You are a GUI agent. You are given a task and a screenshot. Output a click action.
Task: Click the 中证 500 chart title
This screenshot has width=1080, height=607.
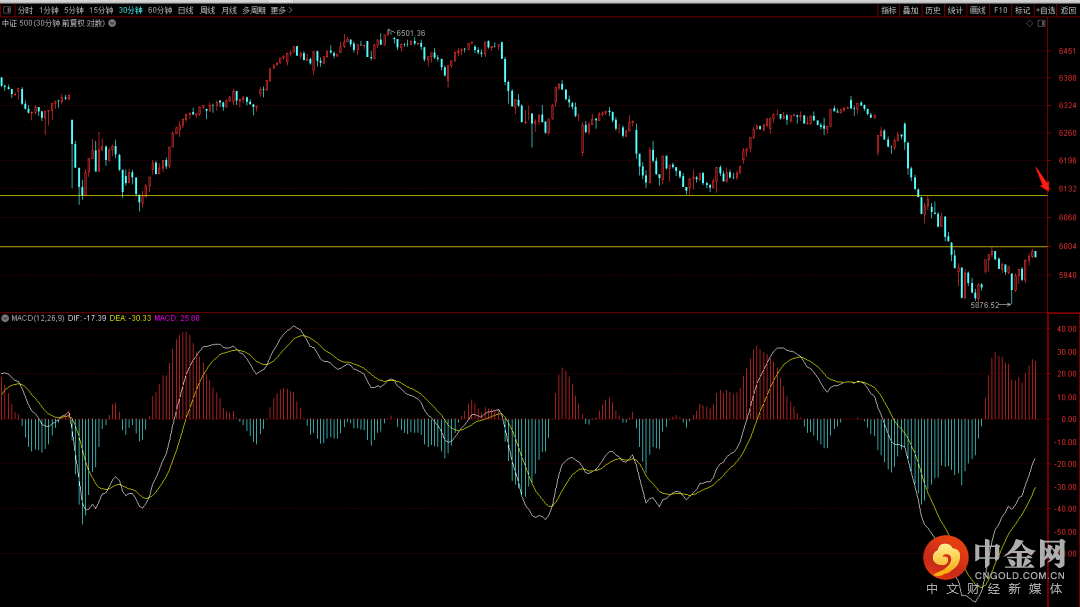pos(53,23)
